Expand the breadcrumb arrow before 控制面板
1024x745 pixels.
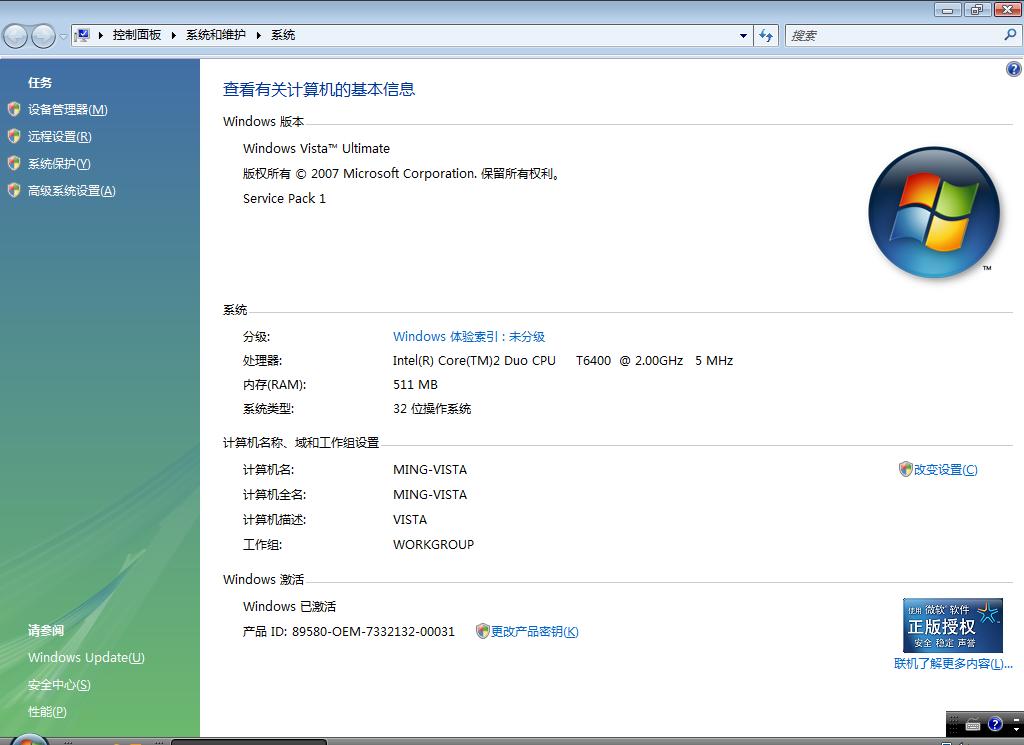(101, 35)
